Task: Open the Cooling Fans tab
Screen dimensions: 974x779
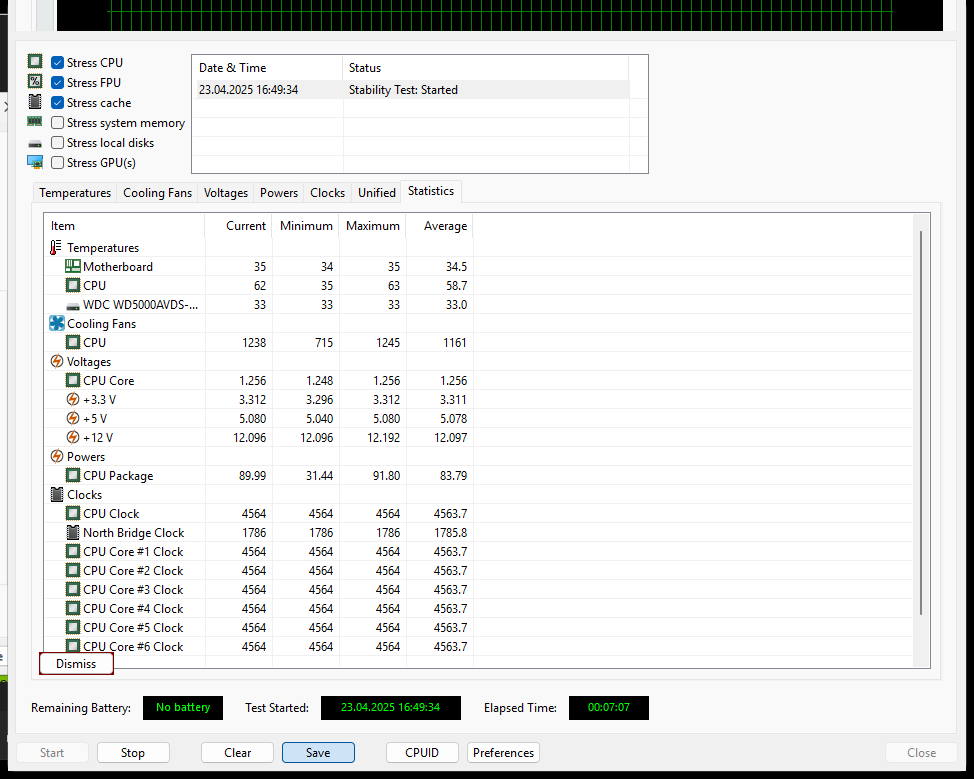Action: pos(157,193)
